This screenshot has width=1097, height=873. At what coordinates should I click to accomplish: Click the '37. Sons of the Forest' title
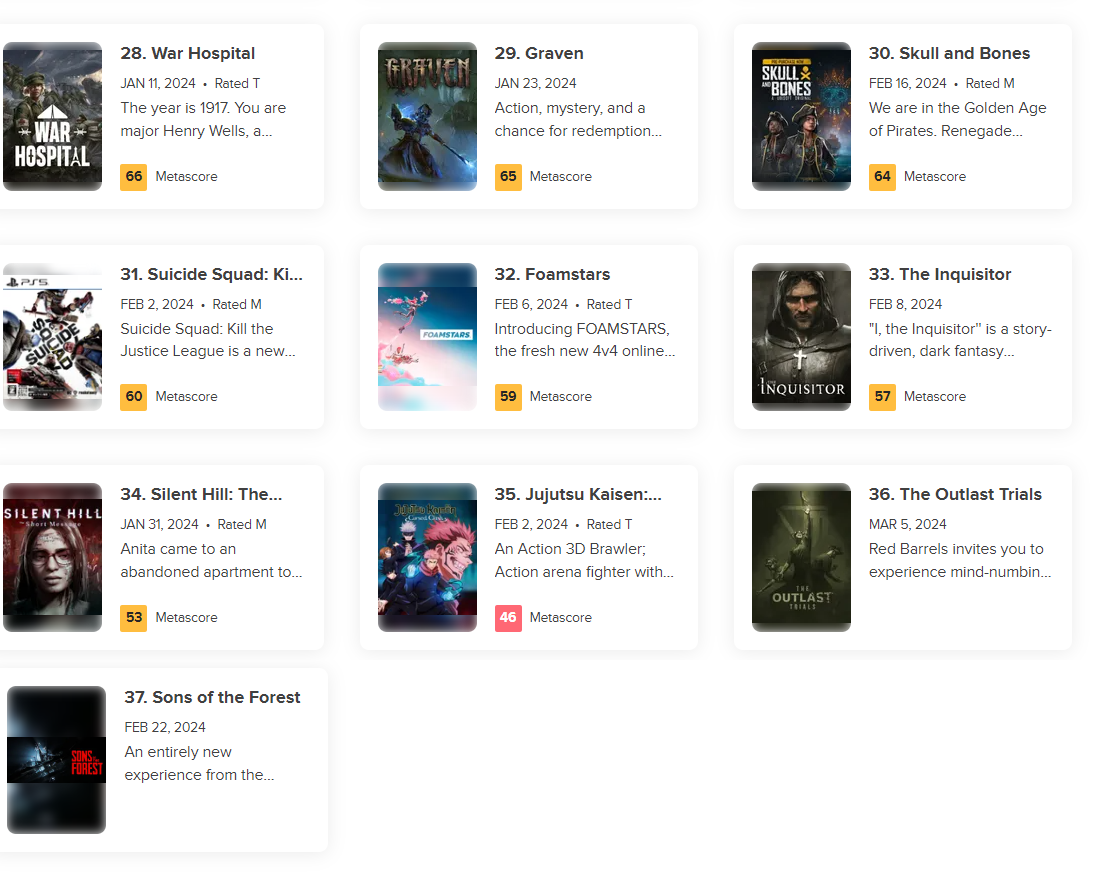[212, 697]
